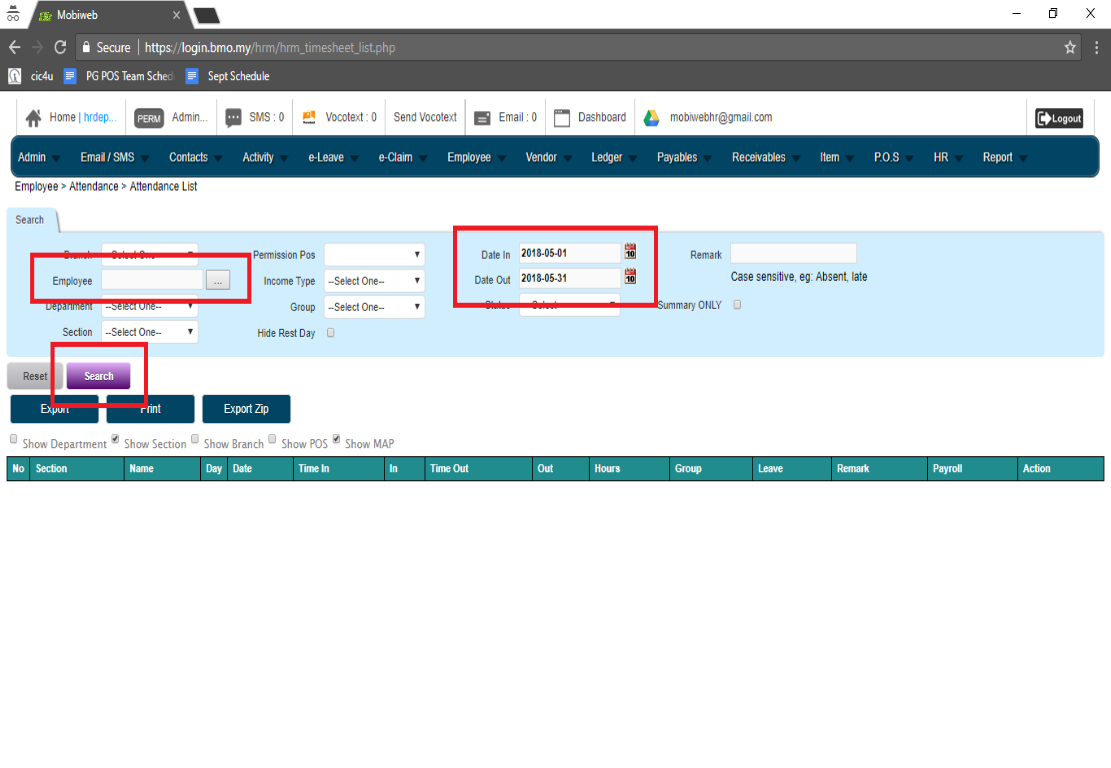Open the Department dropdown
Image resolution: width=1111 pixels, height=768 pixels.
(150, 306)
